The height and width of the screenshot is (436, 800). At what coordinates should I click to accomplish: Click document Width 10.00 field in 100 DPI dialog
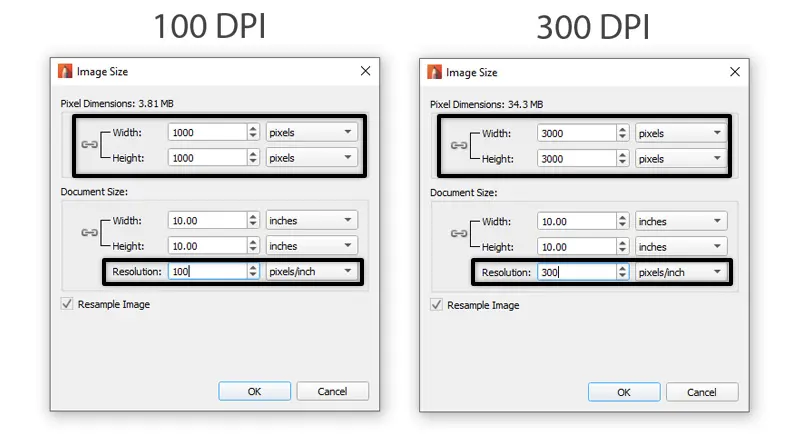tap(208, 220)
